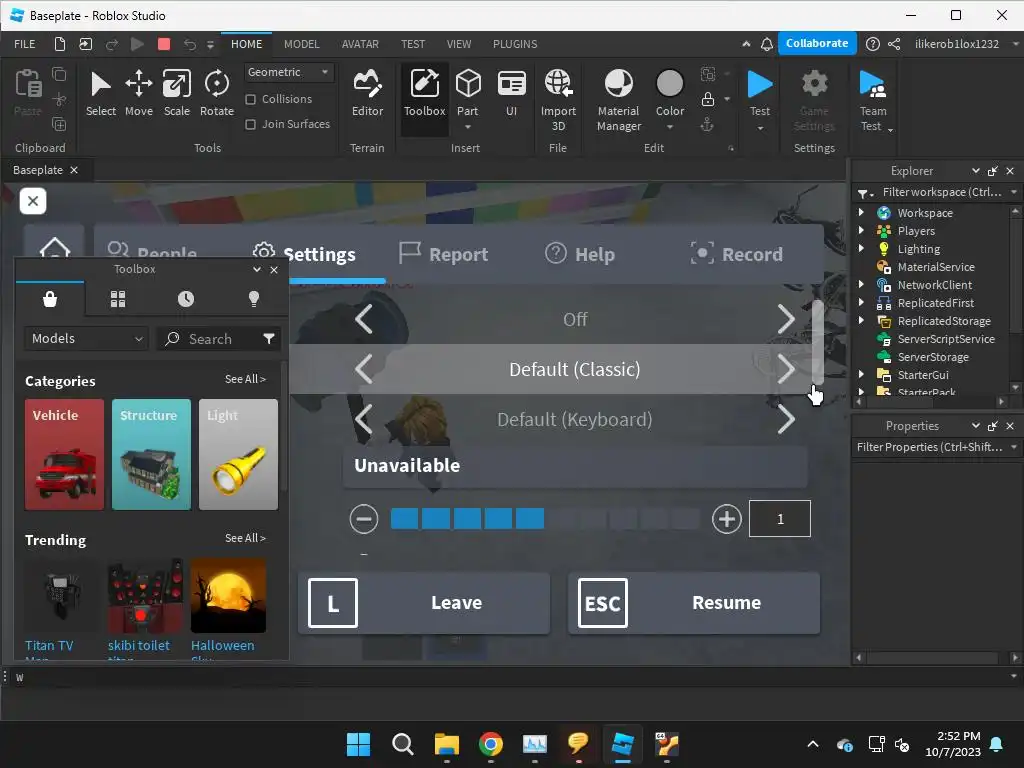The image size is (1024, 768).
Task: Click the Collaborate button
Action: pyautogui.click(x=816, y=43)
